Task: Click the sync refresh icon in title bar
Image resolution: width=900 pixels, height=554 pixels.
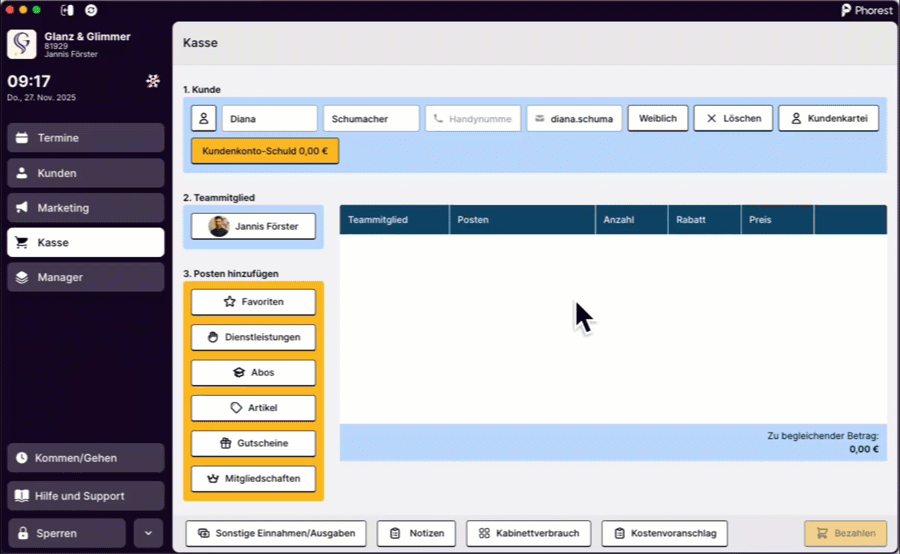Action: pos(92,10)
